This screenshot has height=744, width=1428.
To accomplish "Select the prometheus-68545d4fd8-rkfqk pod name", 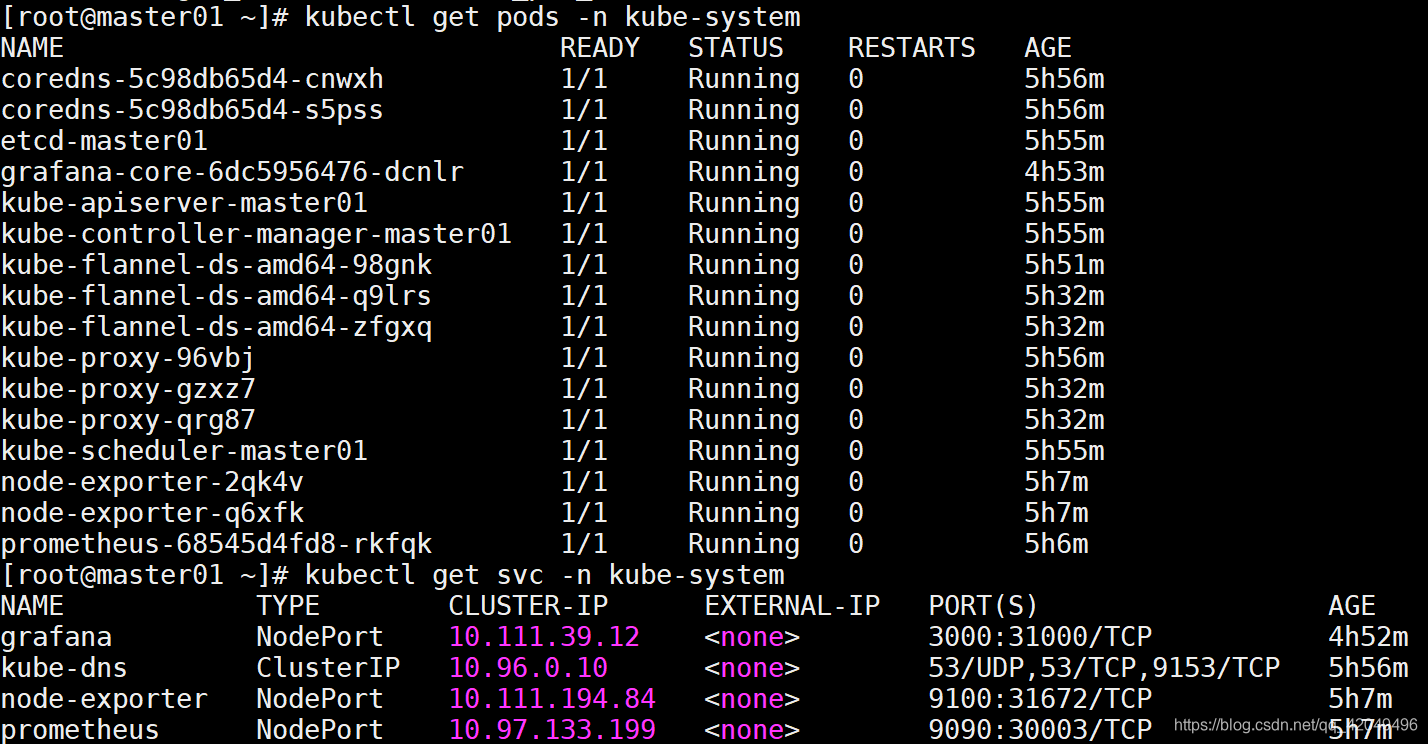I will click(216, 544).
